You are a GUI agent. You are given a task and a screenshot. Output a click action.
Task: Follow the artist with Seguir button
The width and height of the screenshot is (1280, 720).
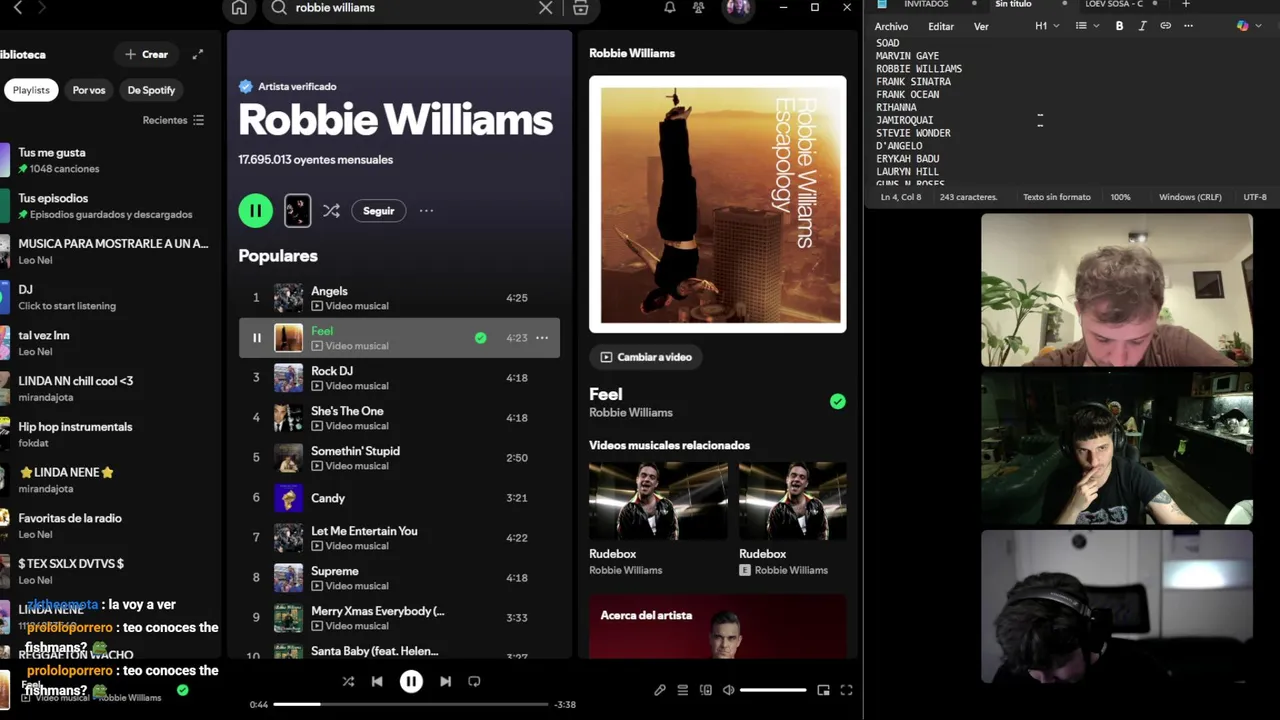coord(378,211)
